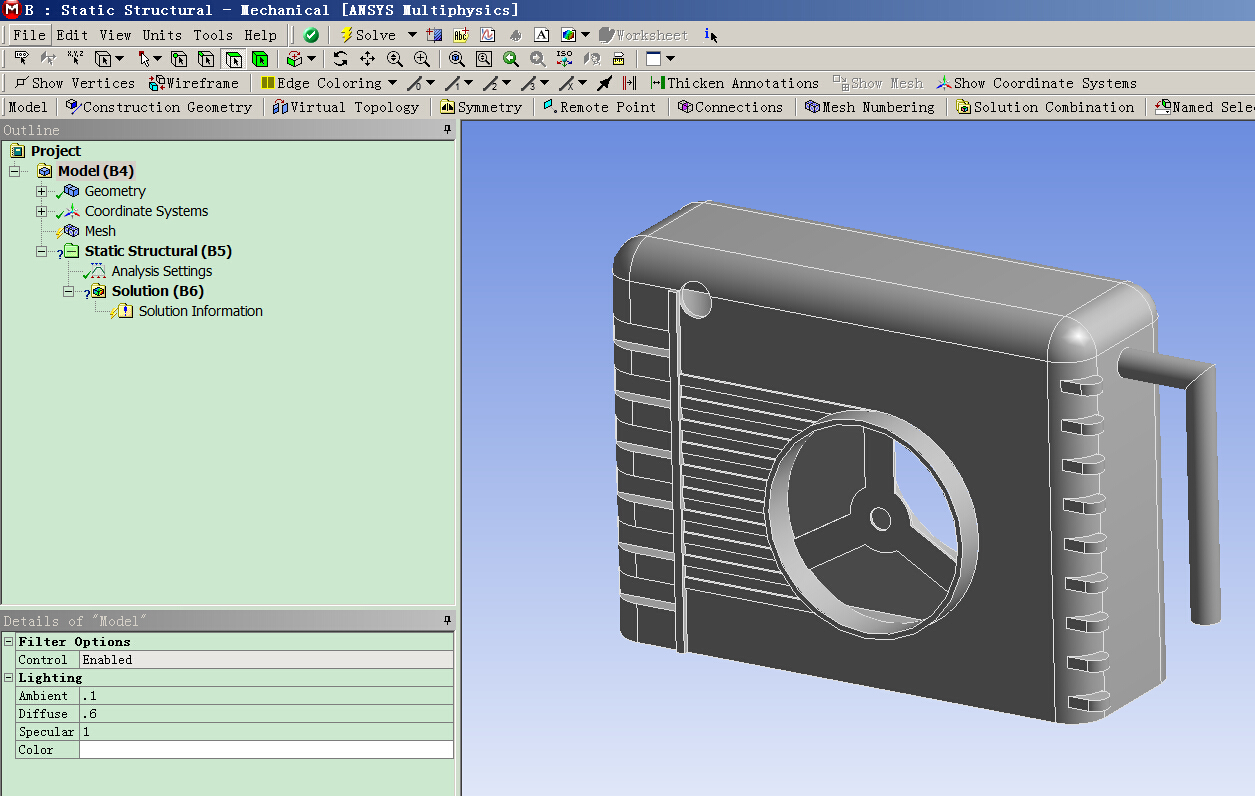Image resolution: width=1255 pixels, height=796 pixels.
Task: Toggle Show Vertices display
Action: click(74, 83)
